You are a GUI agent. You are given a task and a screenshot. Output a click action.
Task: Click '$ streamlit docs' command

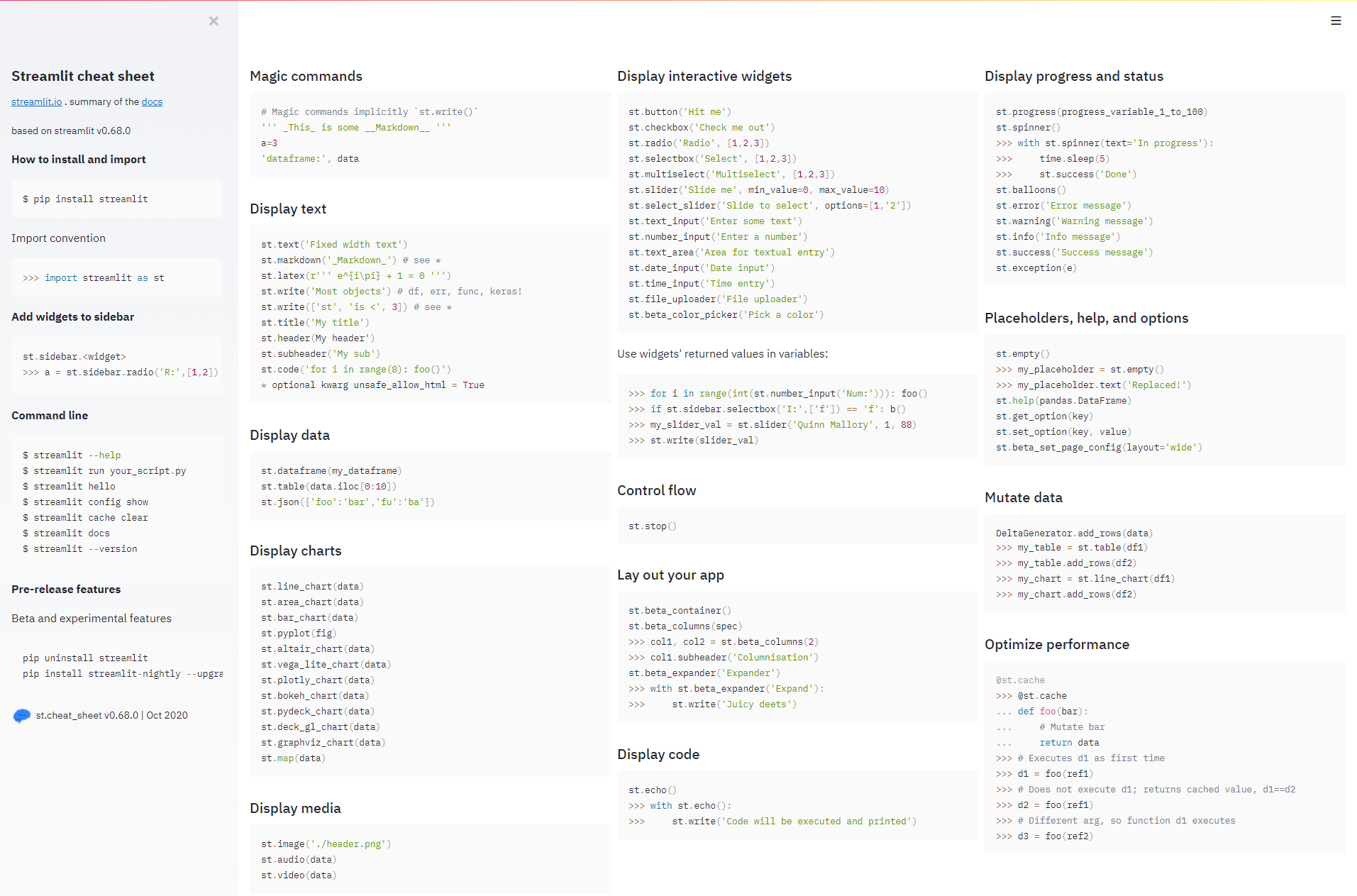[66, 533]
